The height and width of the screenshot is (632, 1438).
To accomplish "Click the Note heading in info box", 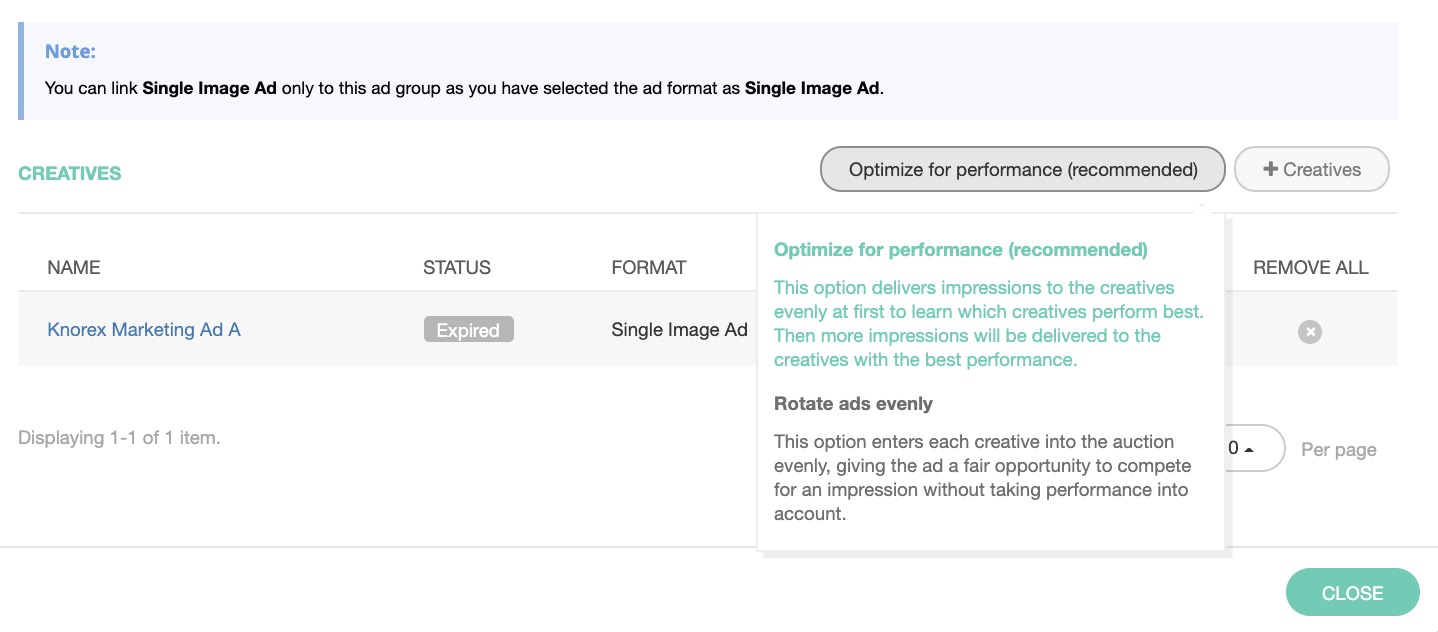I will 70,52.
